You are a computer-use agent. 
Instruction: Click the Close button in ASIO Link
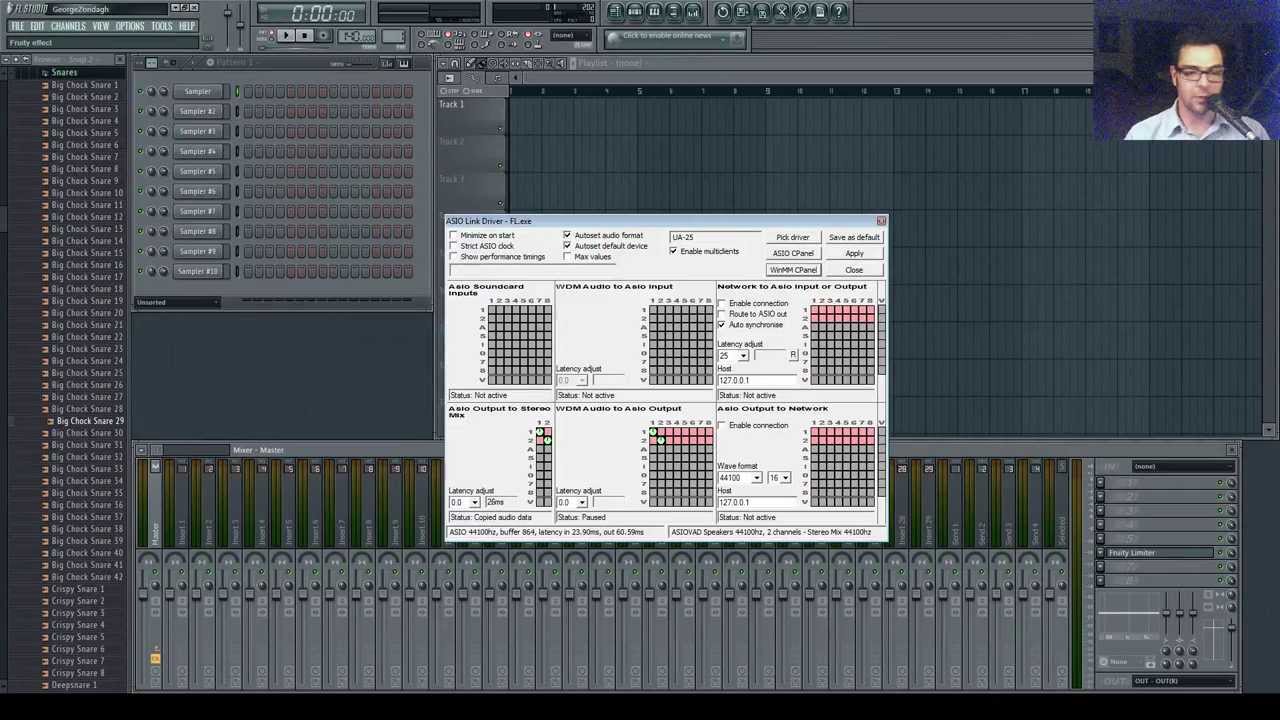click(854, 270)
